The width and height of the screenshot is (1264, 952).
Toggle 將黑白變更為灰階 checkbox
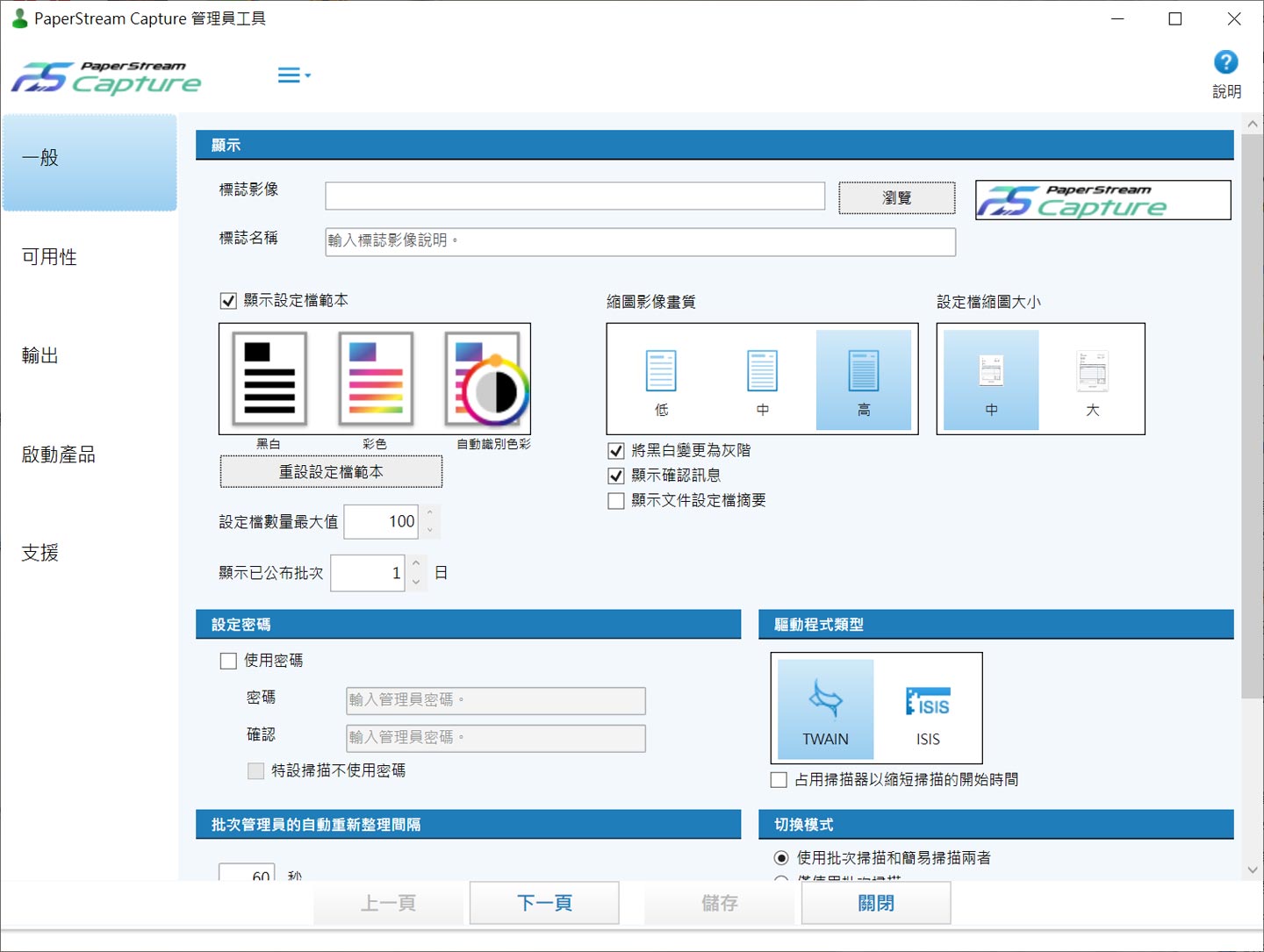[x=616, y=451]
